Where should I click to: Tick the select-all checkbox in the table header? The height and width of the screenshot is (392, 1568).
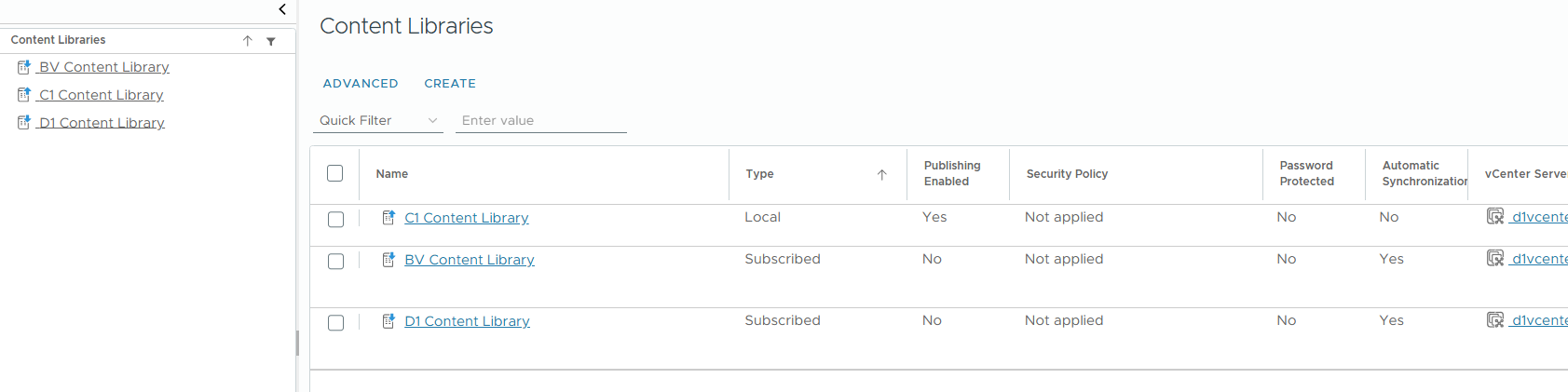click(335, 173)
